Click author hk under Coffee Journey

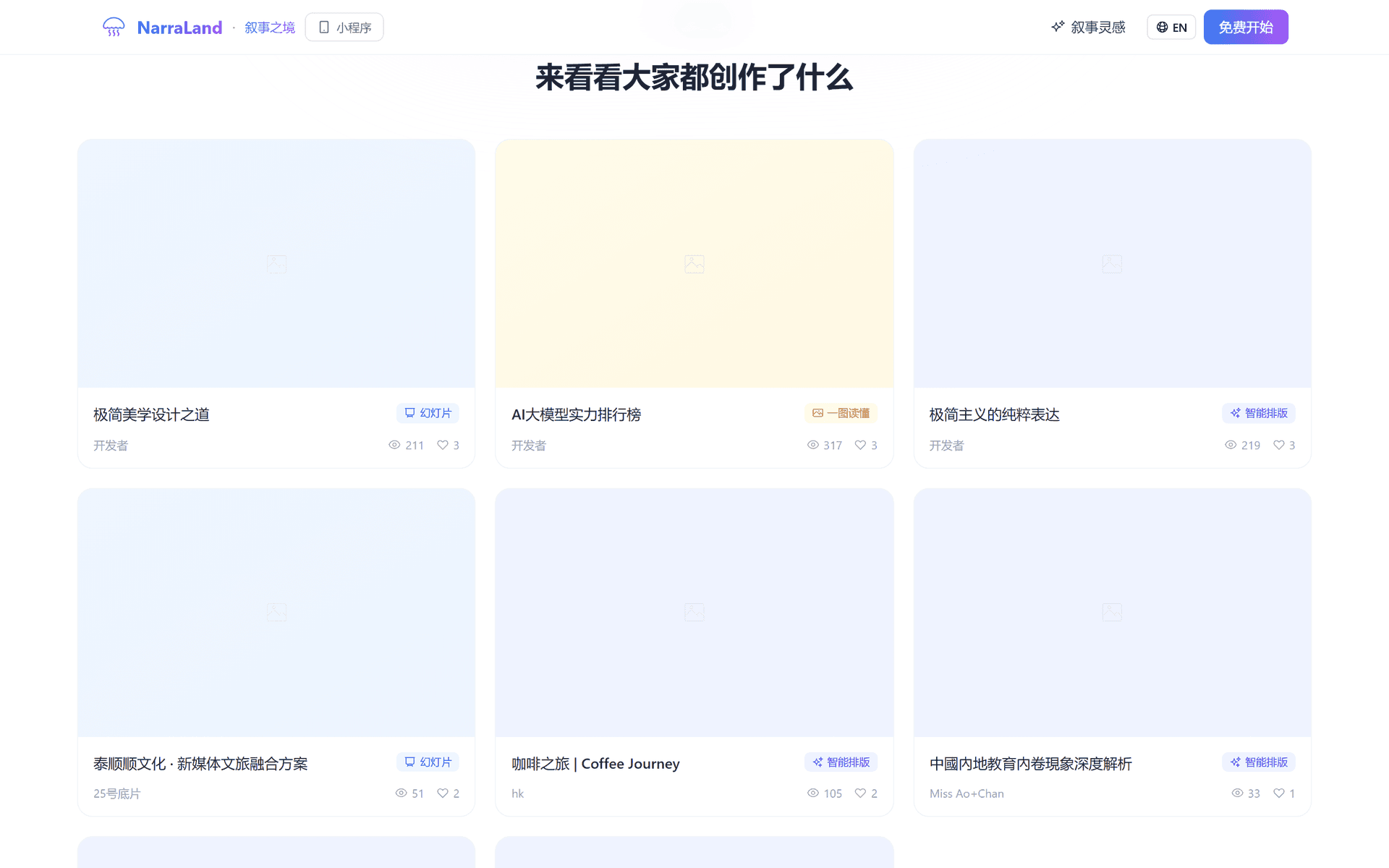(x=517, y=793)
